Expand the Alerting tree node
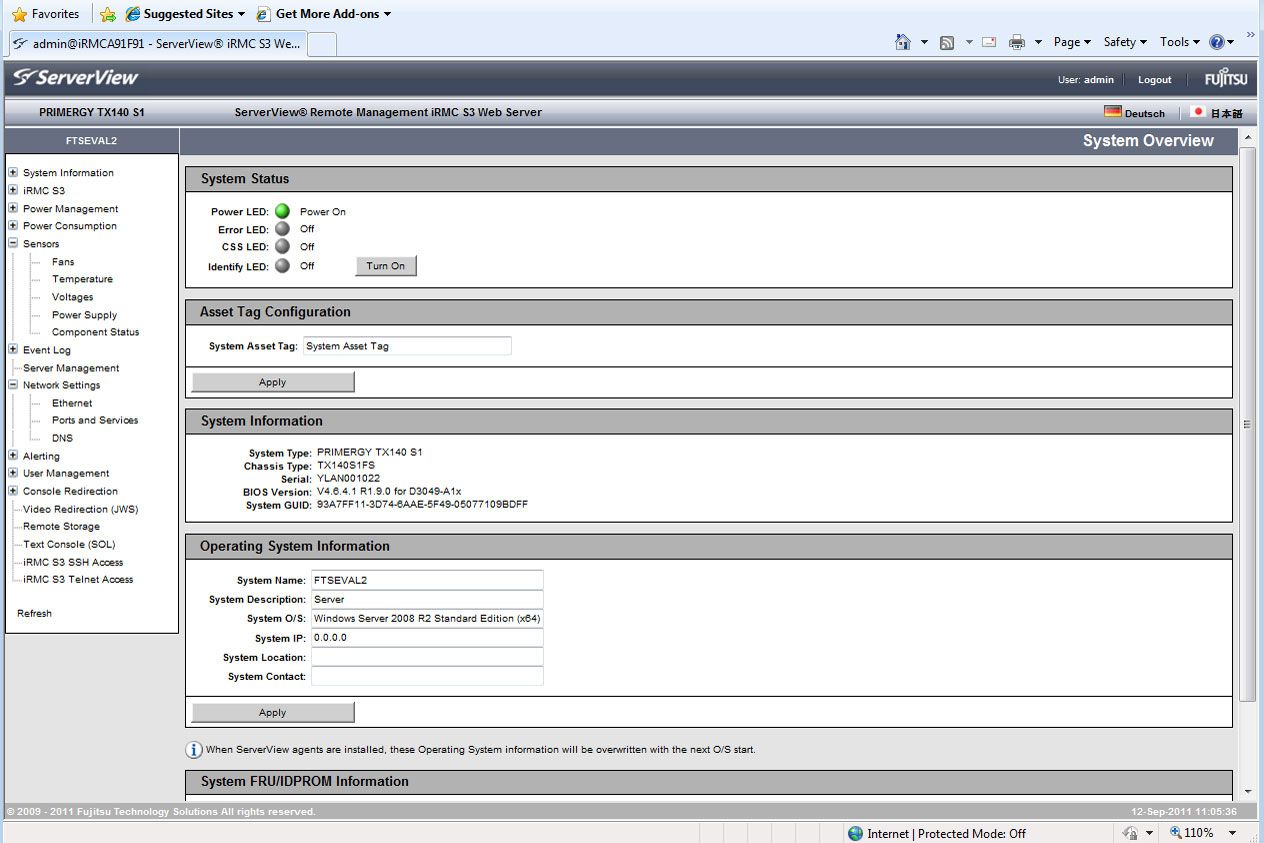This screenshot has height=843, width=1264. point(13,455)
